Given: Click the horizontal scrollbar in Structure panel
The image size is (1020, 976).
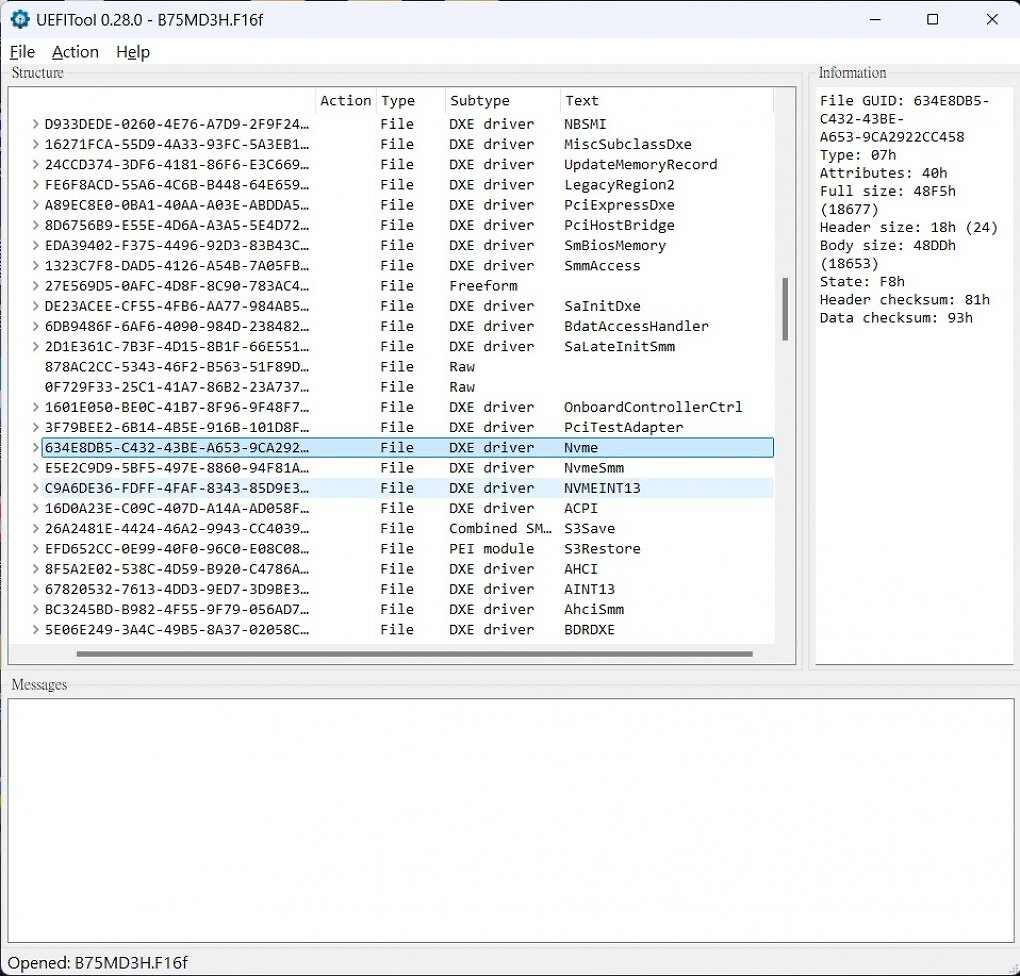Looking at the screenshot, I should point(414,653).
